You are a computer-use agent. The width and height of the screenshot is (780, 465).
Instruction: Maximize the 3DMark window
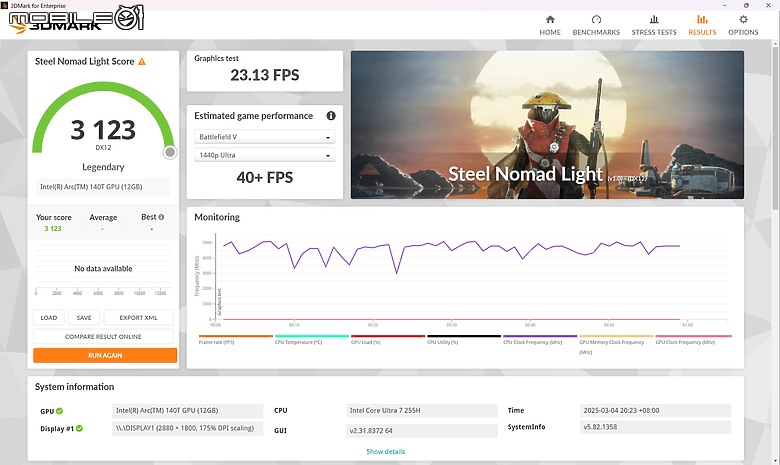point(746,5)
